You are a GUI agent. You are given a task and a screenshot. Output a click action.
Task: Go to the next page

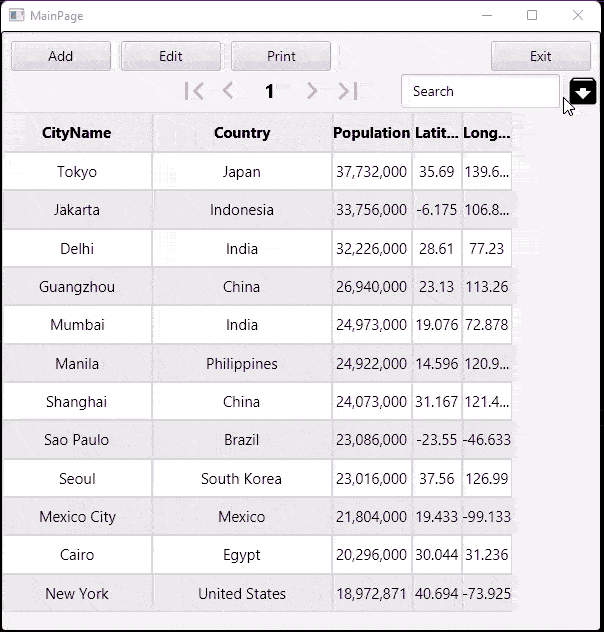click(x=311, y=91)
